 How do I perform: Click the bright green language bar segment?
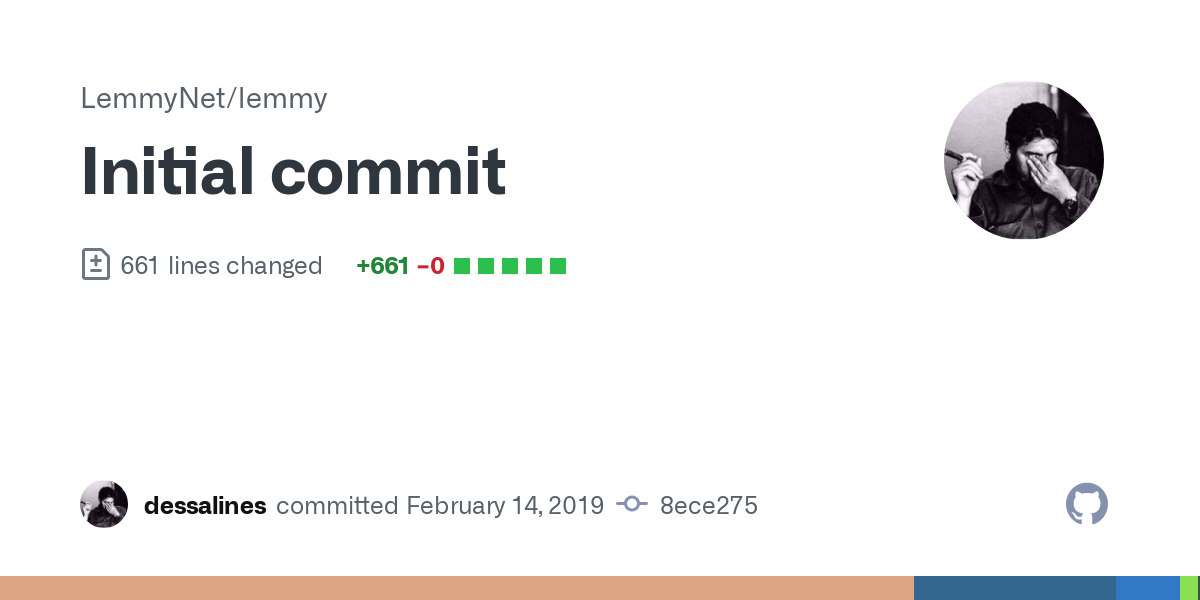pyautogui.click(x=1188, y=588)
